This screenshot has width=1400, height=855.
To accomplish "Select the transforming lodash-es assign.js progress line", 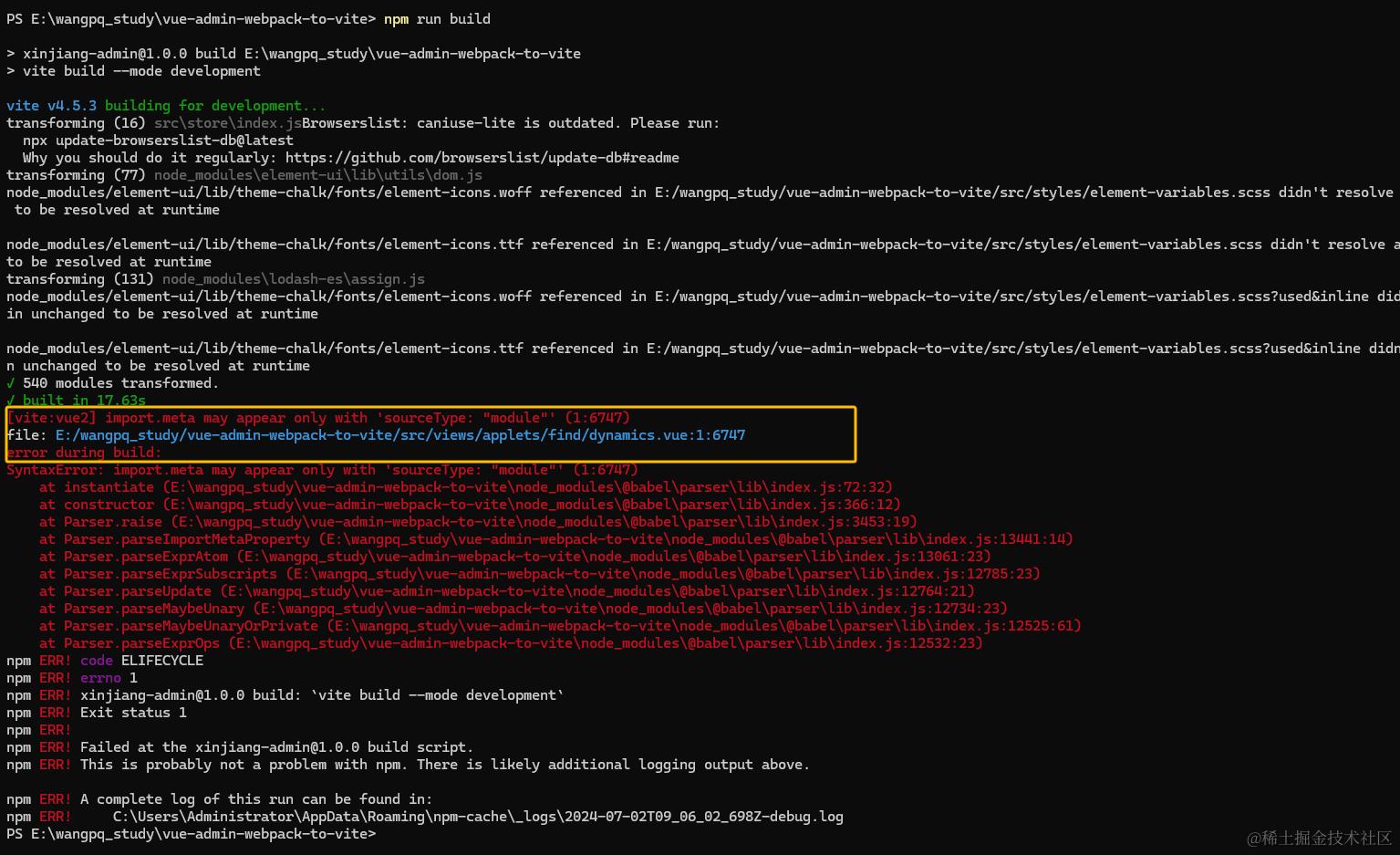I will point(214,278).
